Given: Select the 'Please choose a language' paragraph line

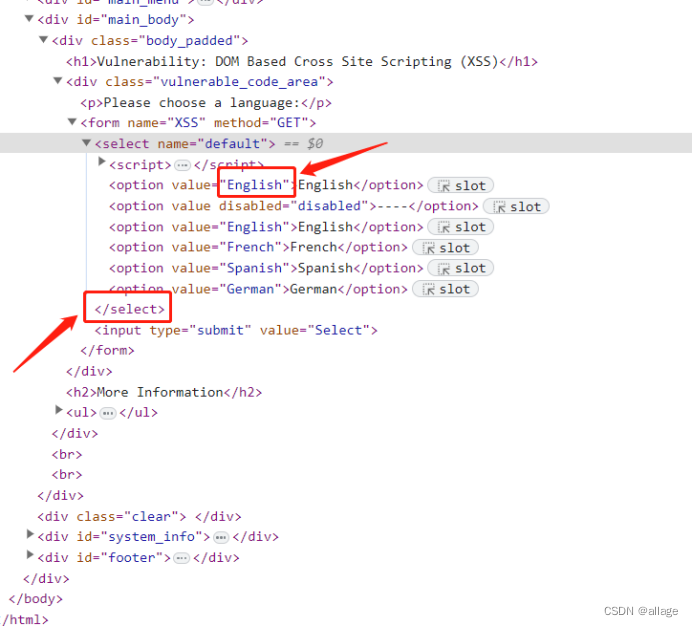Looking at the screenshot, I should (206, 103).
